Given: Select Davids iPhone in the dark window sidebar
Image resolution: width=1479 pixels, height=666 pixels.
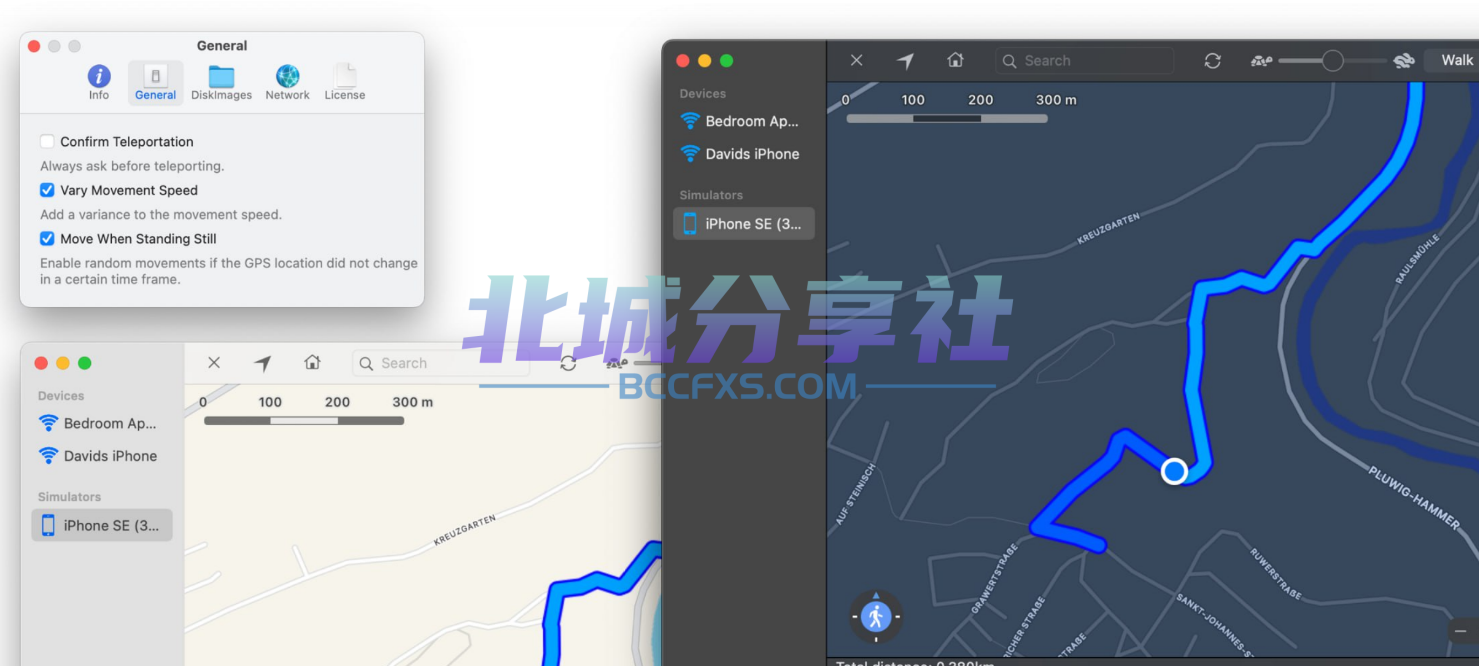Looking at the screenshot, I should [x=744, y=154].
